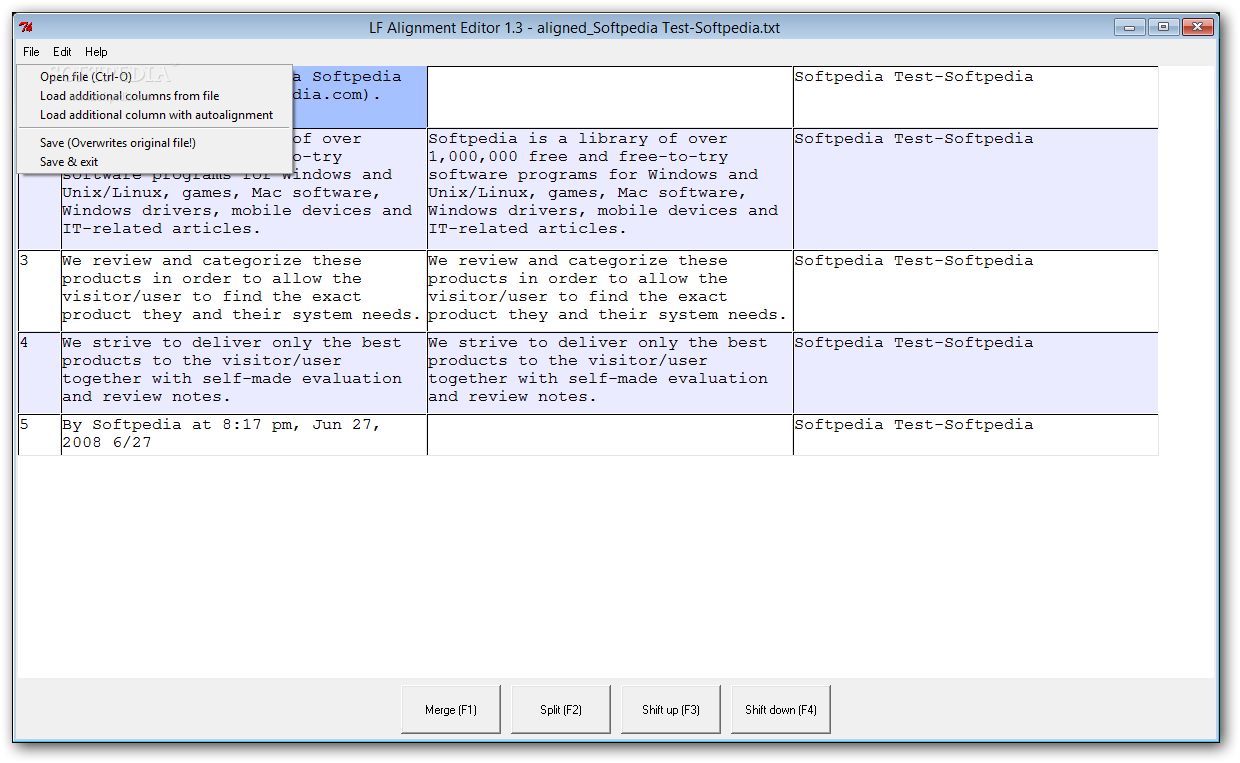The width and height of the screenshot is (1240, 763).
Task: Click the Shift down (F4) button
Action: pos(781,710)
